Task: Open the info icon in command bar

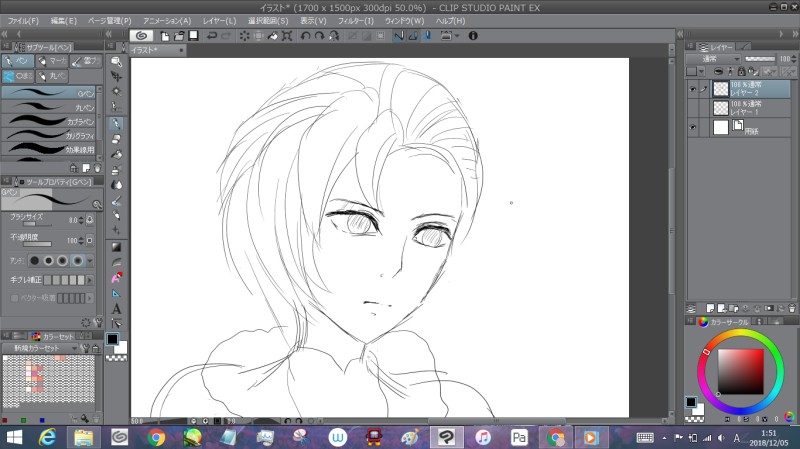Action: point(473,36)
